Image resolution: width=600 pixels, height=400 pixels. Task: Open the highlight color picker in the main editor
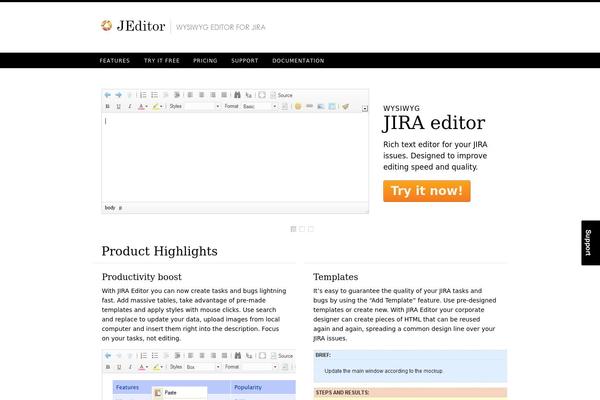157,106
